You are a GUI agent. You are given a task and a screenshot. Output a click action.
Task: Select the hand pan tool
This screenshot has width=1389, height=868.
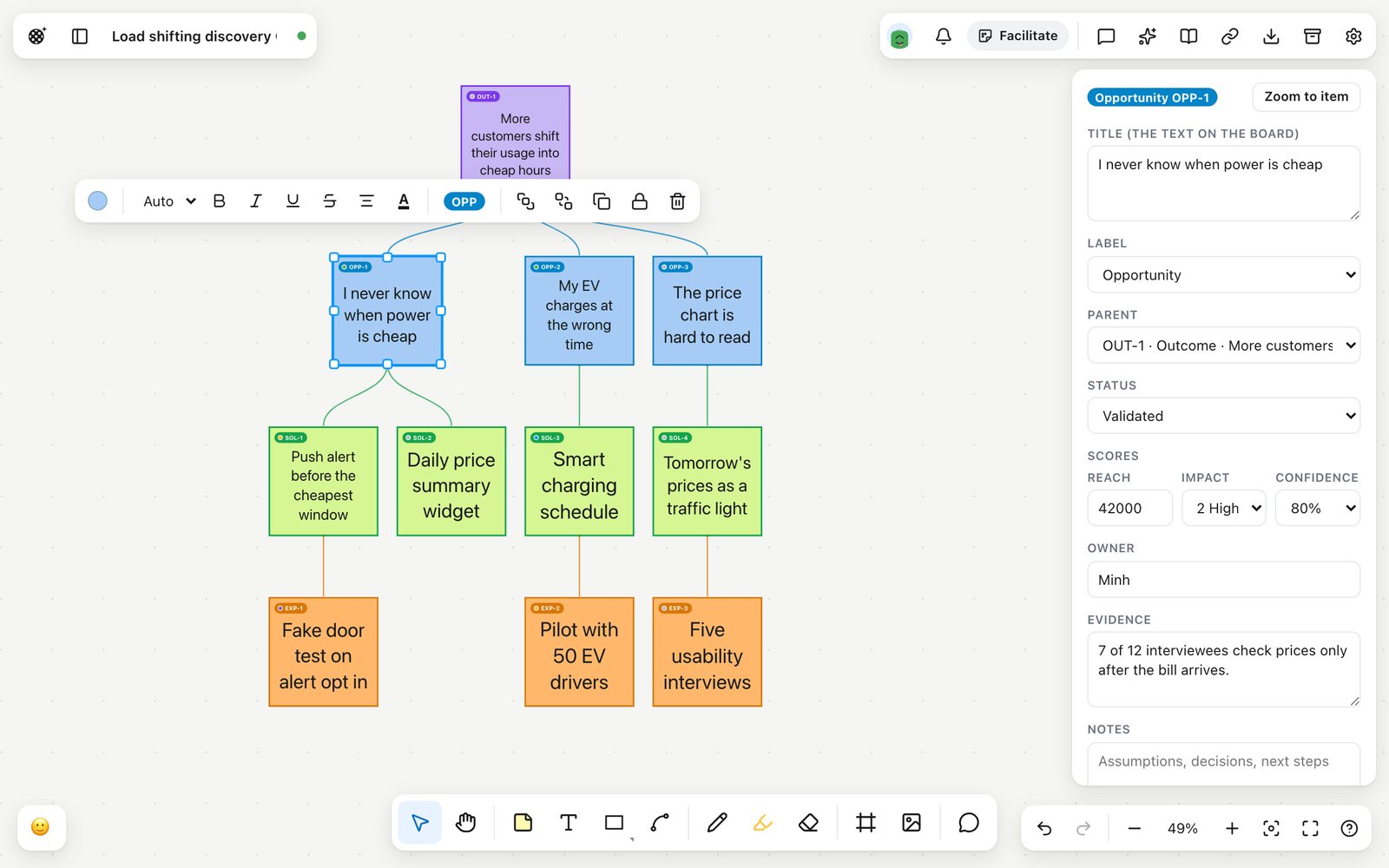[x=466, y=823]
